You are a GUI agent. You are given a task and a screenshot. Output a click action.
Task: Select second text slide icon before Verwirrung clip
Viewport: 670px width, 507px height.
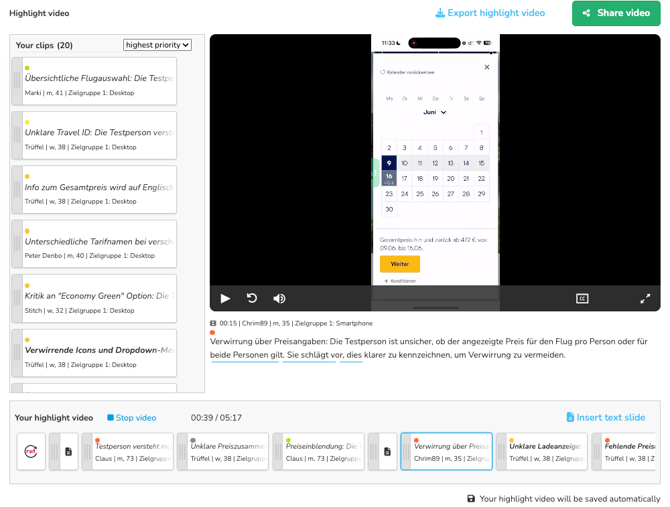387,451
